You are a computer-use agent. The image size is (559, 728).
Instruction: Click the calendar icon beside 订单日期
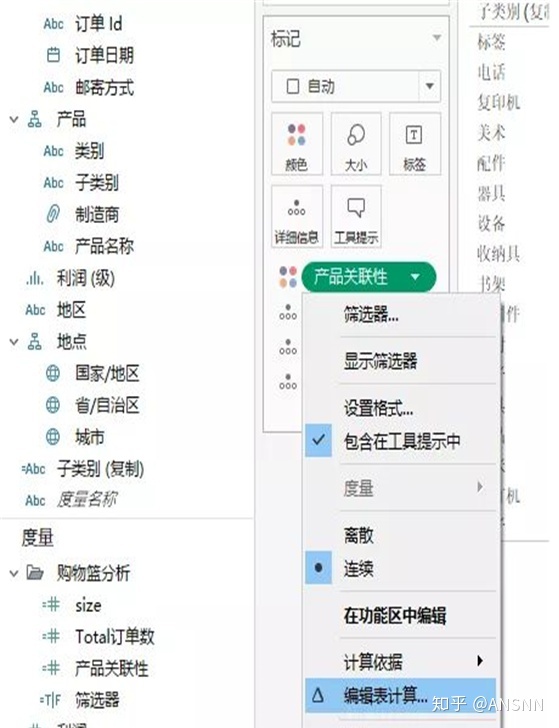click(x=53, y=55)
